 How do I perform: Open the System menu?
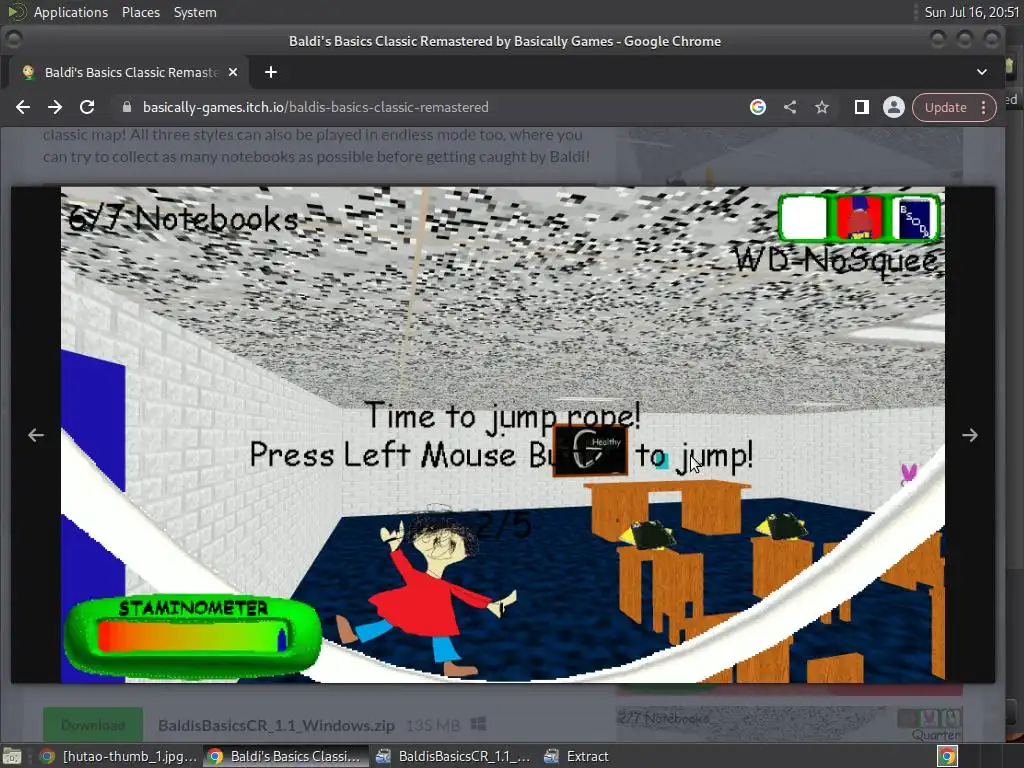point(195,12)
